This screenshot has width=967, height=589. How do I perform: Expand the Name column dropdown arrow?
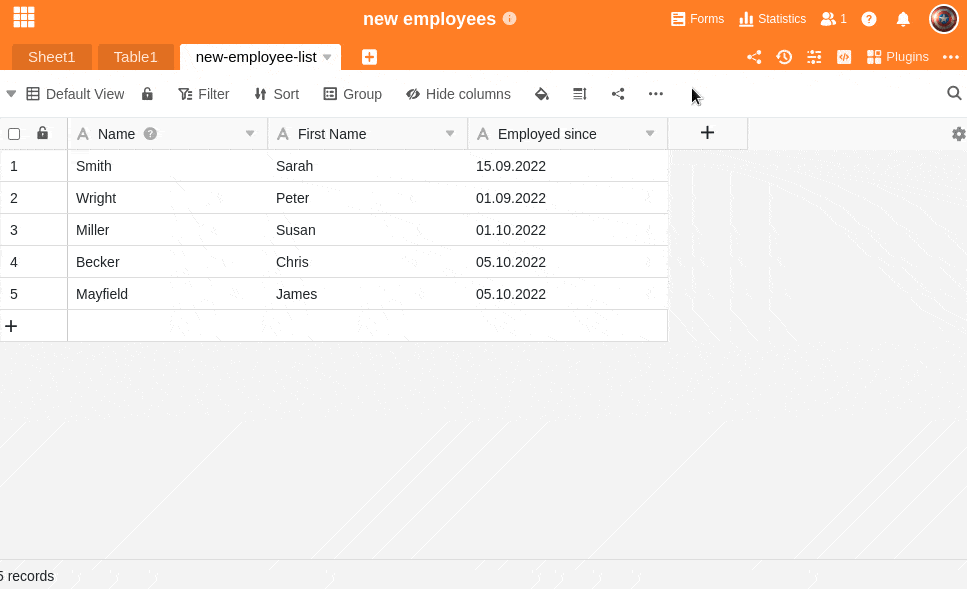pyautogui.click(x=250, y=133)
